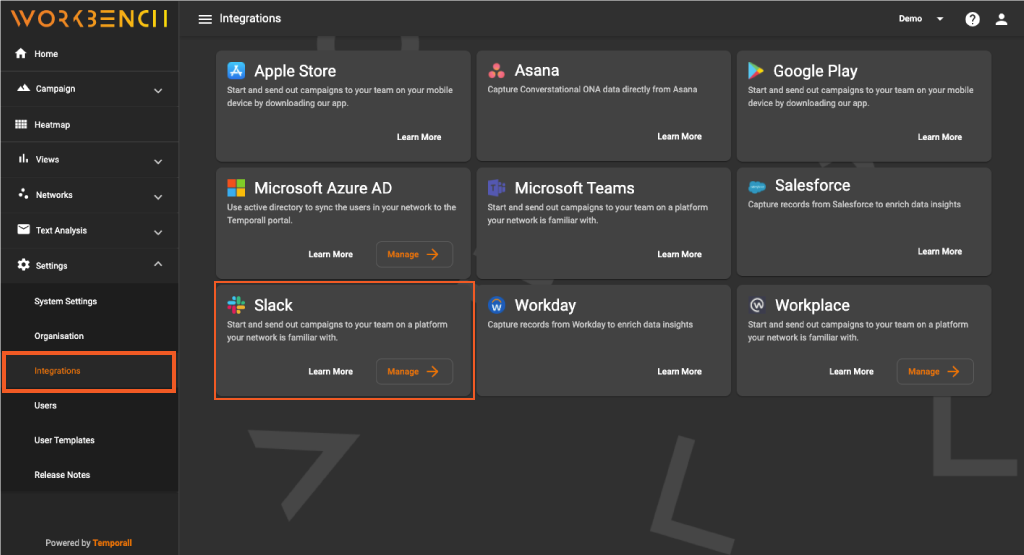Click the Temporall link in footer
Screen dimensions: 1024x555
[112, 543]
